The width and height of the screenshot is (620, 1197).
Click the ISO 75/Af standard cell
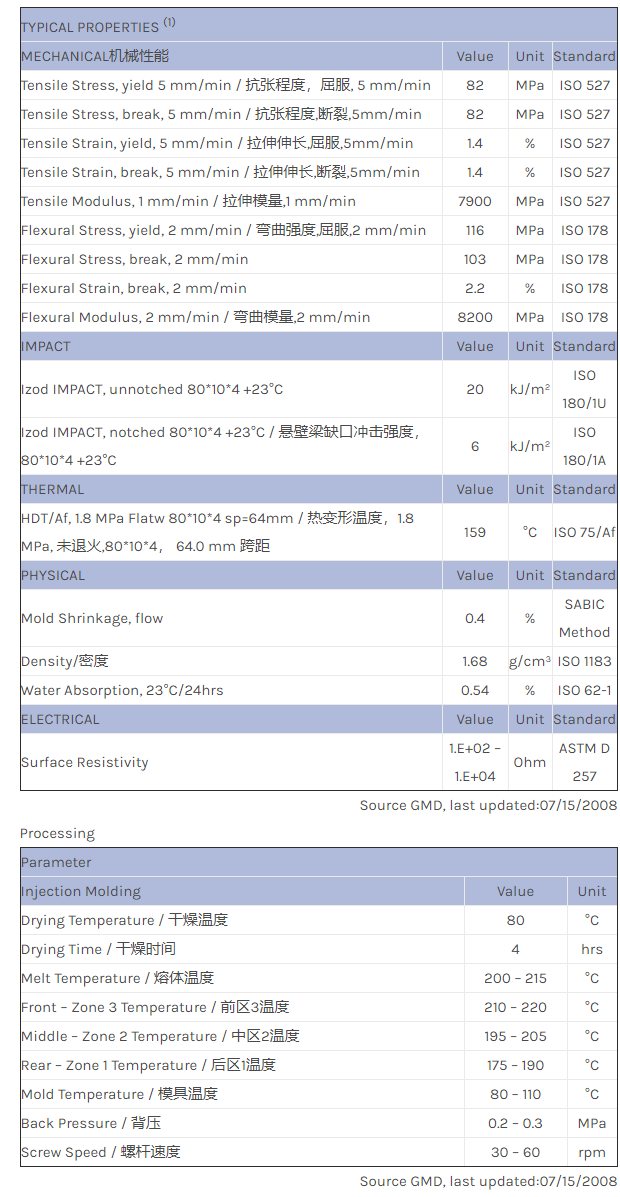pos(584,532)
